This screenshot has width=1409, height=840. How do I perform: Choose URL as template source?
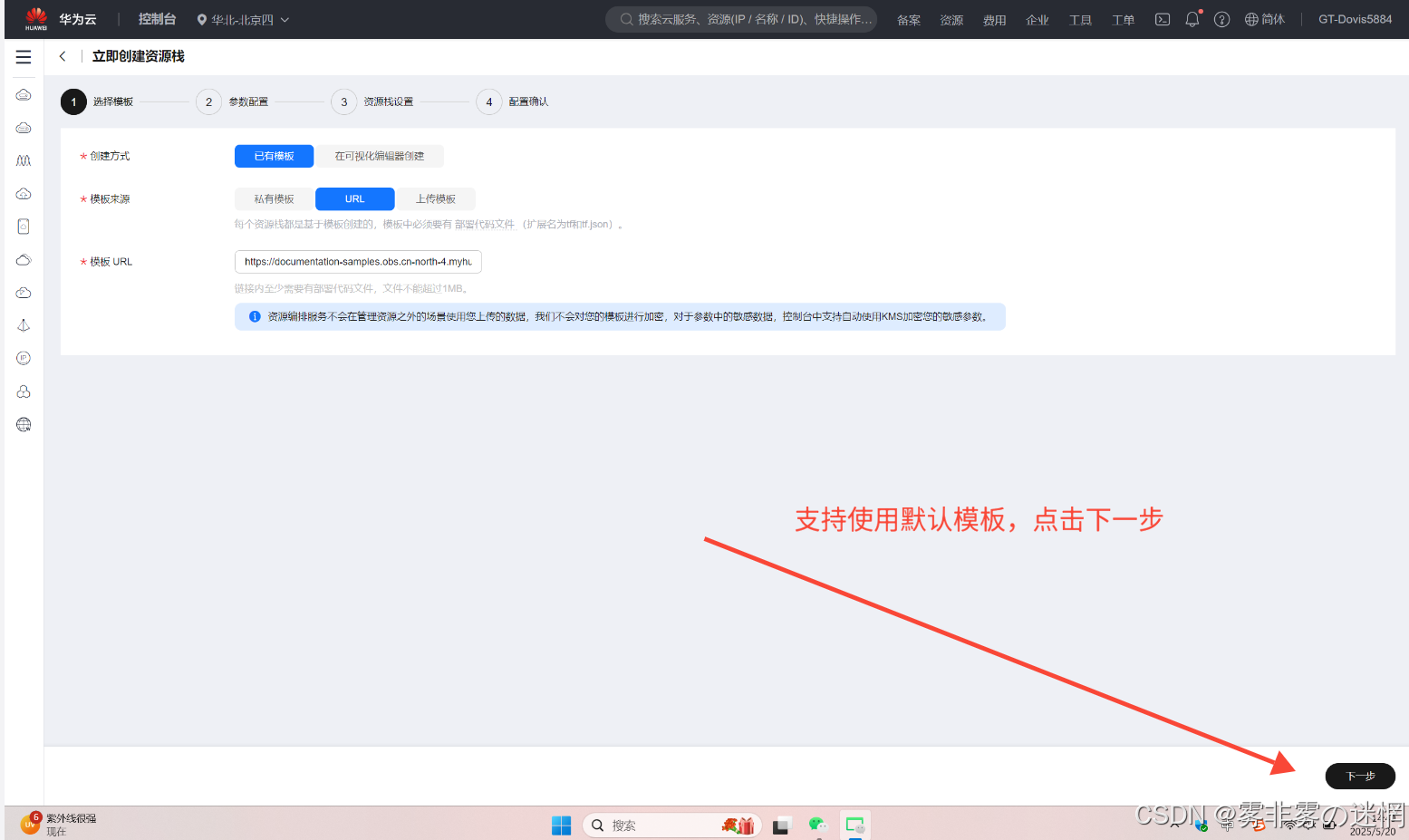(x=355, y=198)
